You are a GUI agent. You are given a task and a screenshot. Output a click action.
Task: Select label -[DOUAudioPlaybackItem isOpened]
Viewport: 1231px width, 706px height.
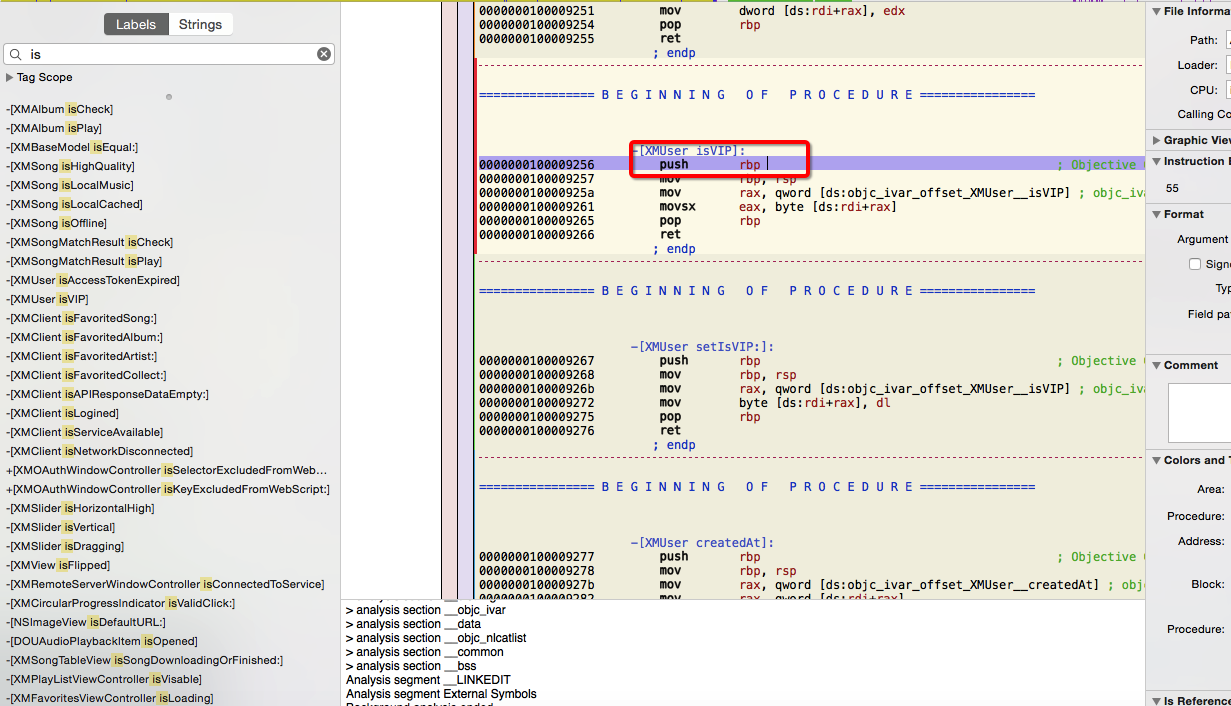click(101, 641)
